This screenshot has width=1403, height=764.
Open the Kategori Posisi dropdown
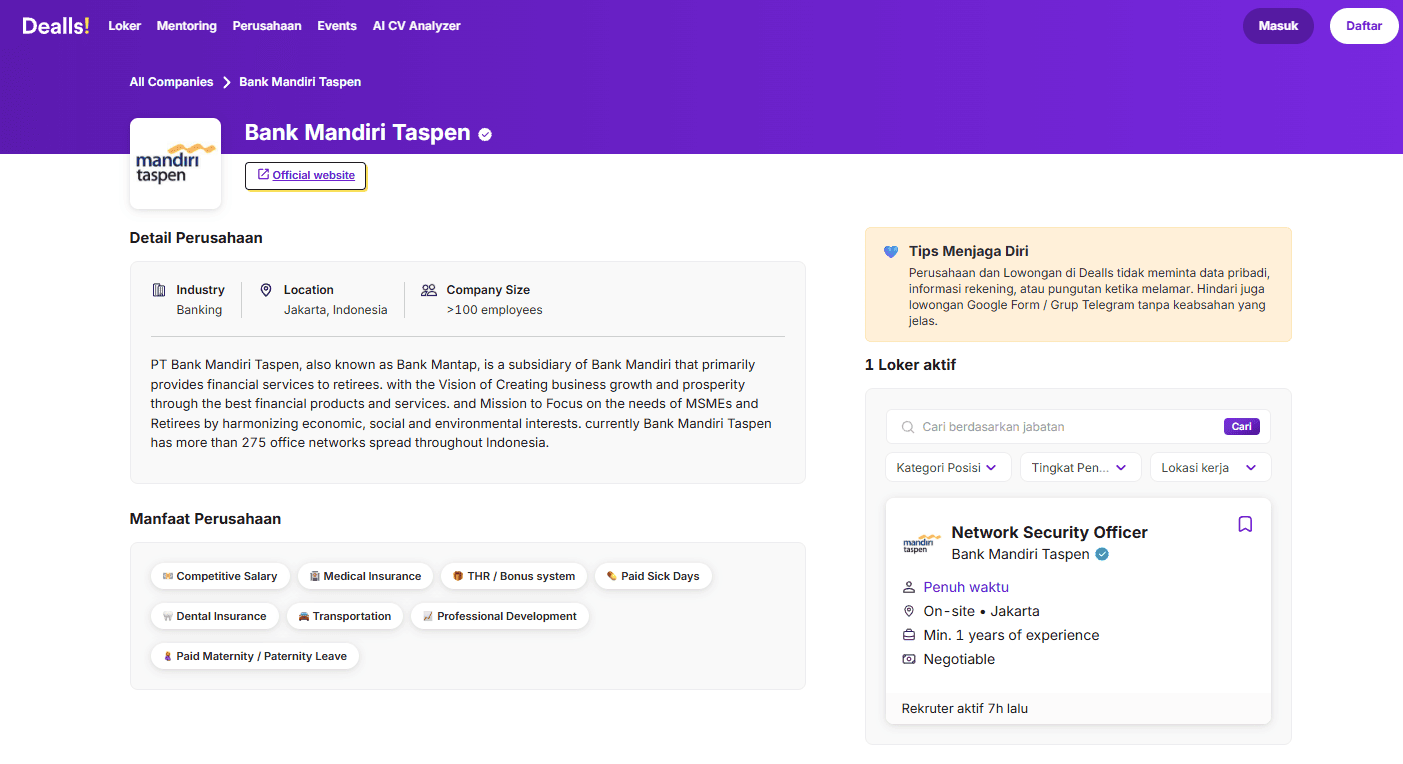(x=948, y=467)
